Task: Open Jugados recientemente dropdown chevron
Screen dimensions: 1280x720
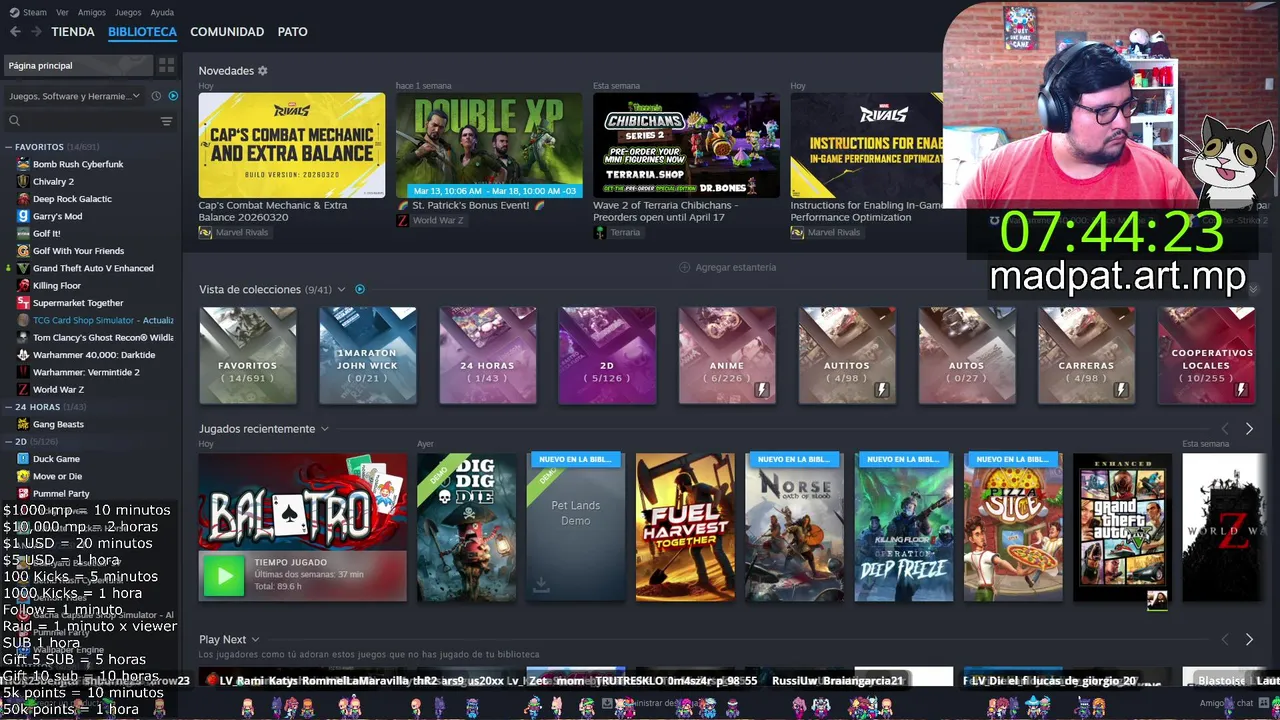Action: [324, 429]
